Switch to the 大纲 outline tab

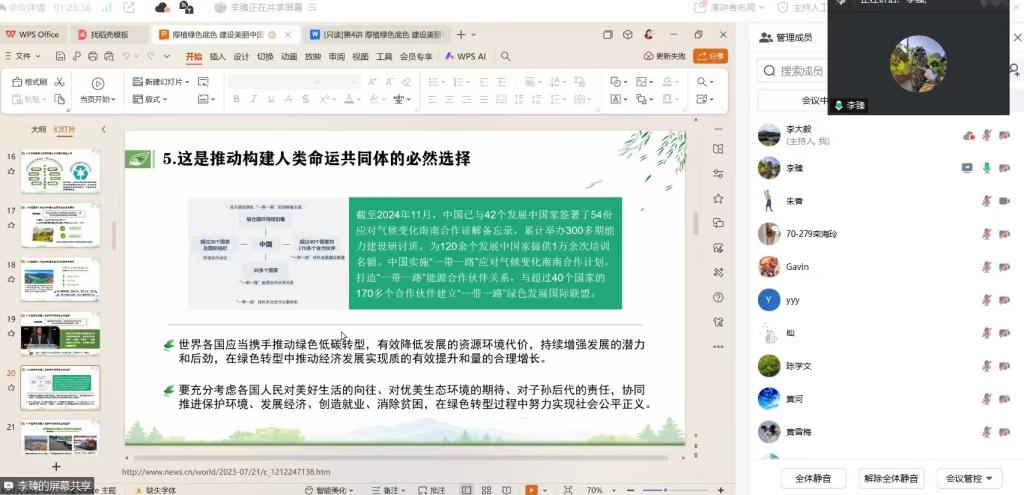pyautogui.click(x=38, y=130)
